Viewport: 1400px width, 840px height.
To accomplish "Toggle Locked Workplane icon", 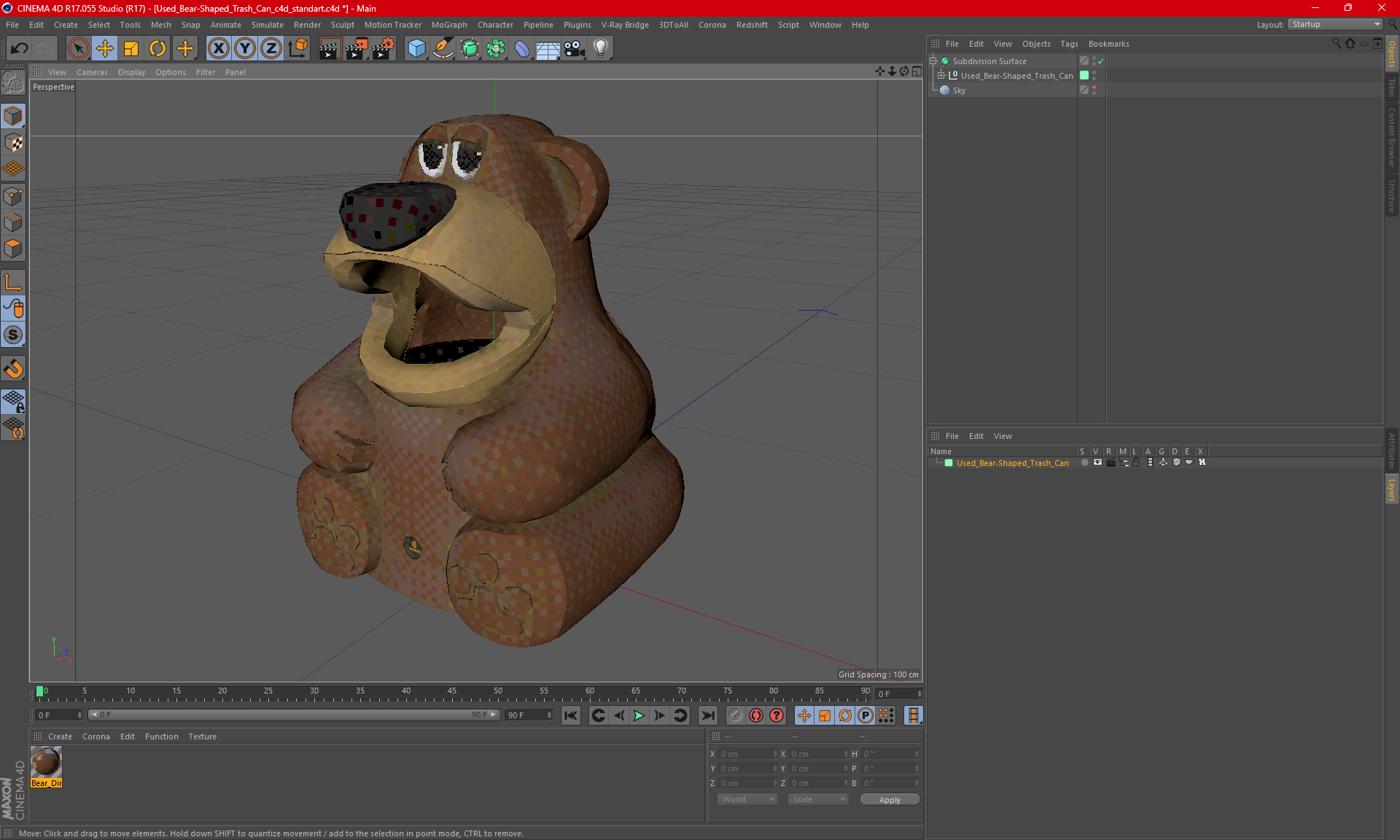I will click(13, 401).
